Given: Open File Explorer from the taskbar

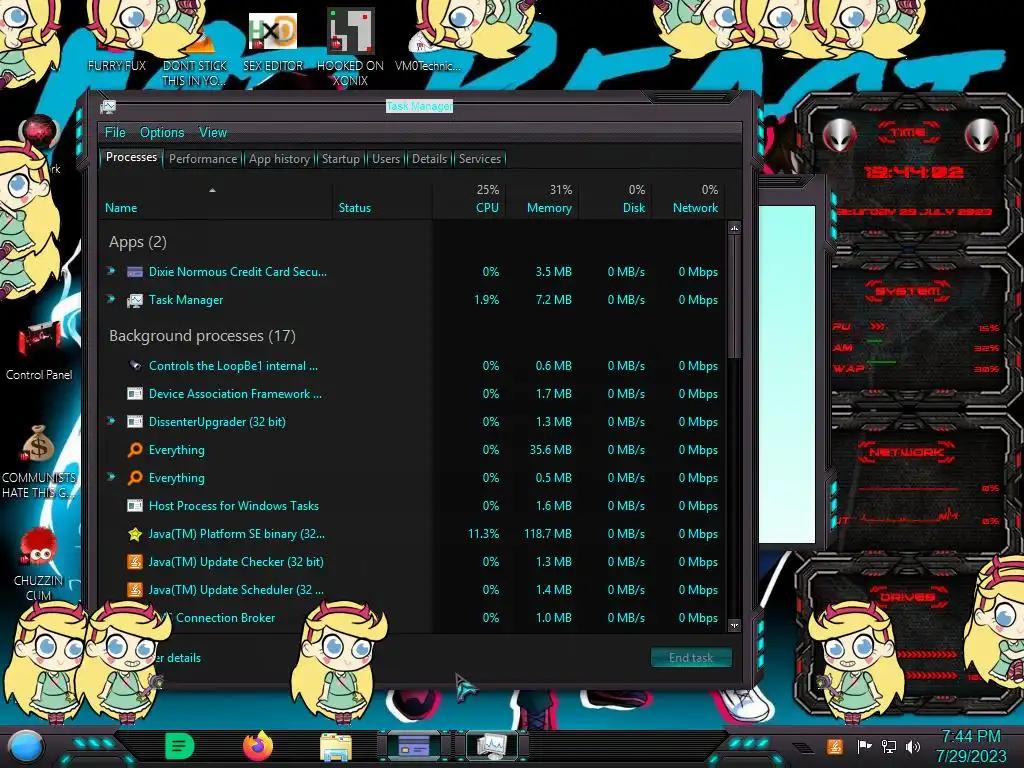Looking at the screenshot, I should pyautogui.click(x=336, y=746).
